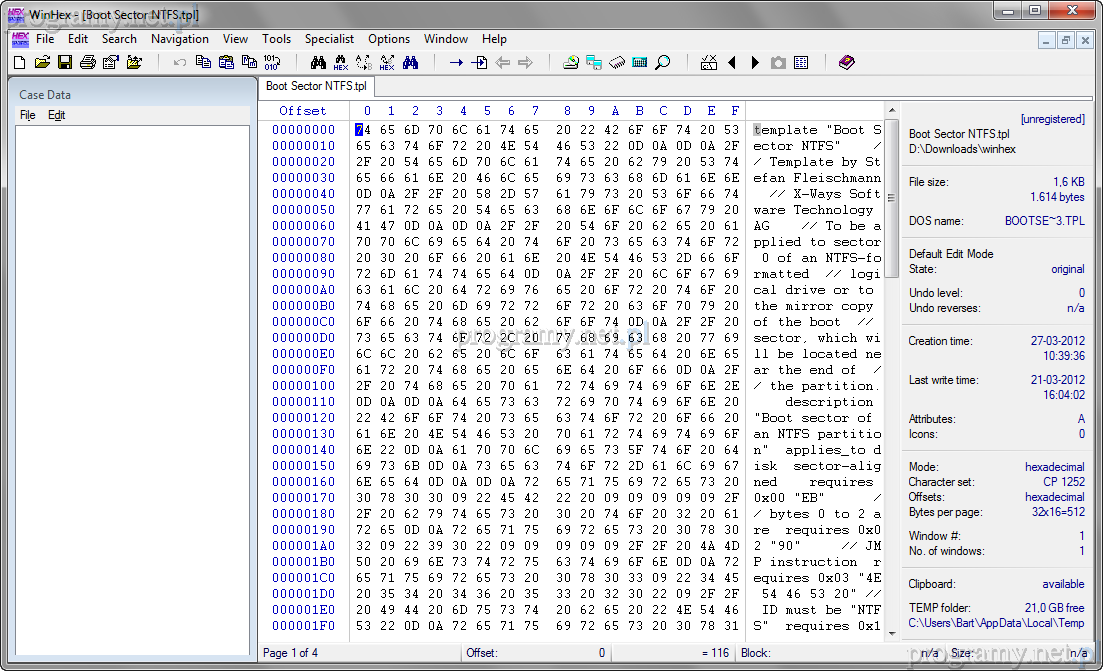Click the Open file folder icon
This screenshot has height=671, width=1103.
point(42,63)
